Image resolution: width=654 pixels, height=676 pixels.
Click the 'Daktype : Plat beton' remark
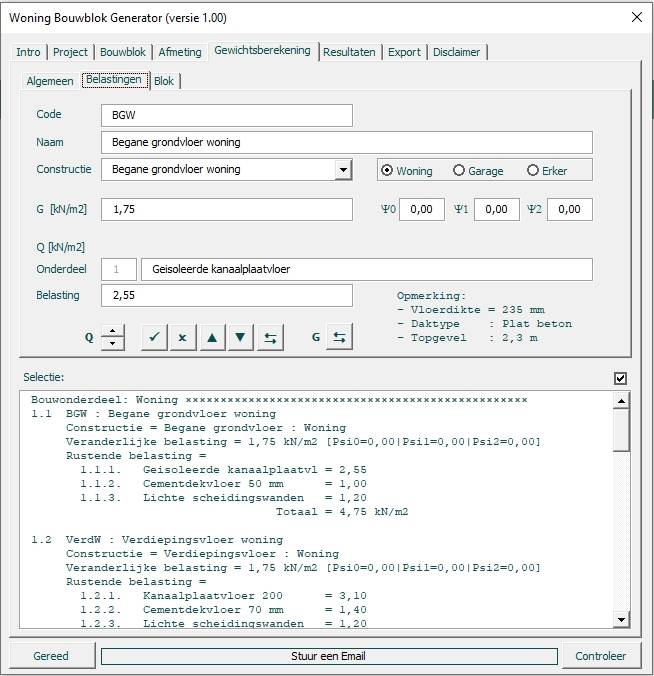pos(485,324)
